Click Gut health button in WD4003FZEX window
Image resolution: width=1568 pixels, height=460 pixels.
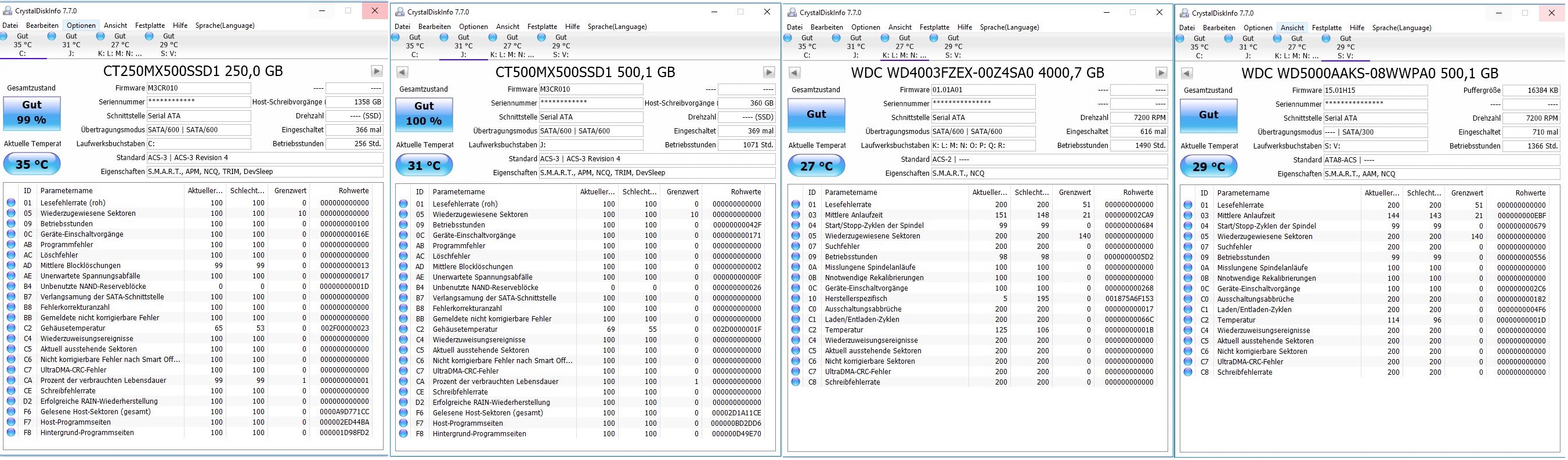pos(816,114)
